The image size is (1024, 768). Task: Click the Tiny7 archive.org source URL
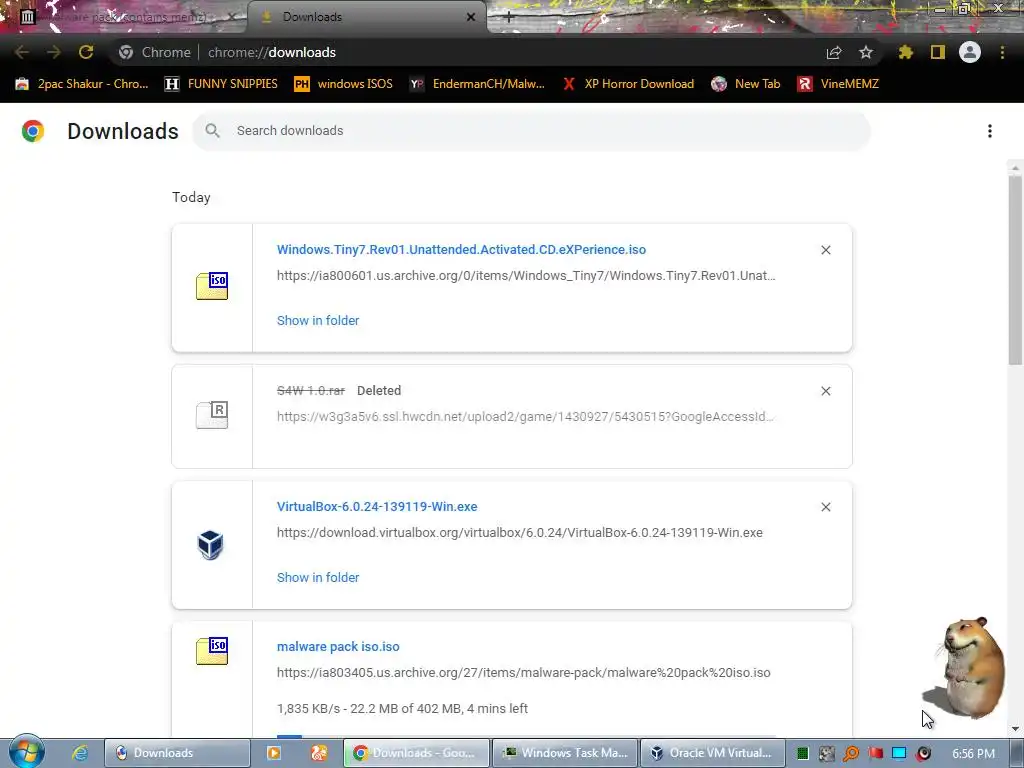[x=526, y=276]
